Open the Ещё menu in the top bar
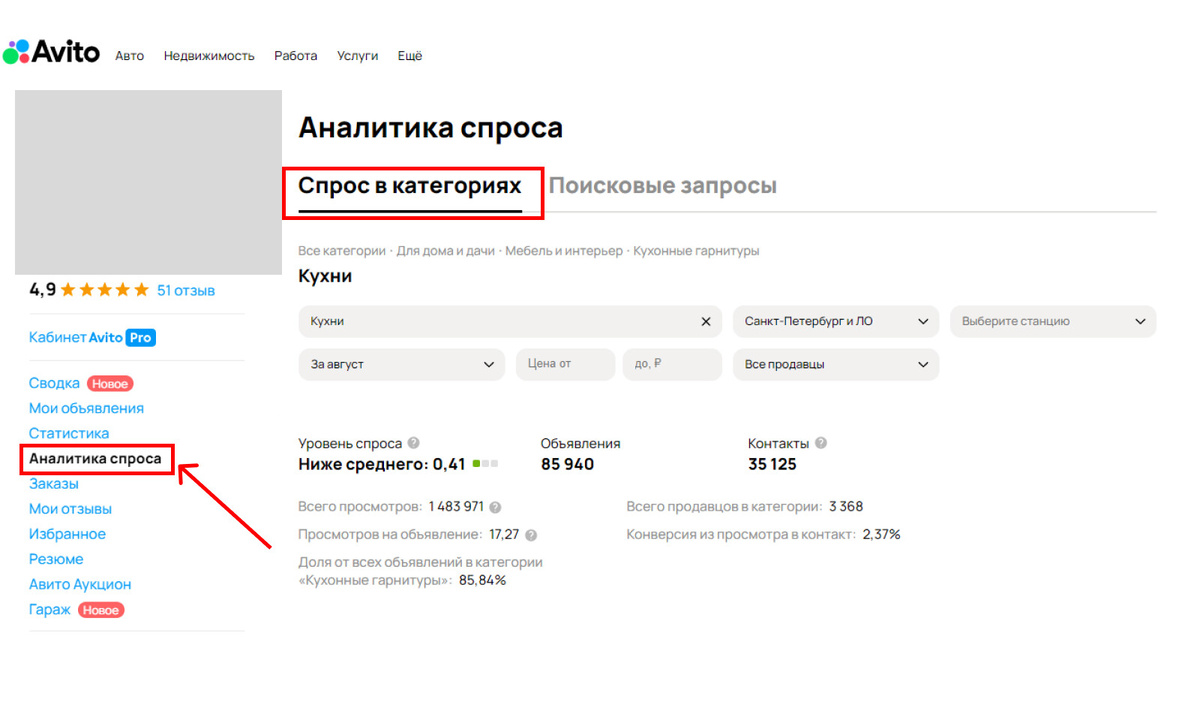 coord(410,56)
